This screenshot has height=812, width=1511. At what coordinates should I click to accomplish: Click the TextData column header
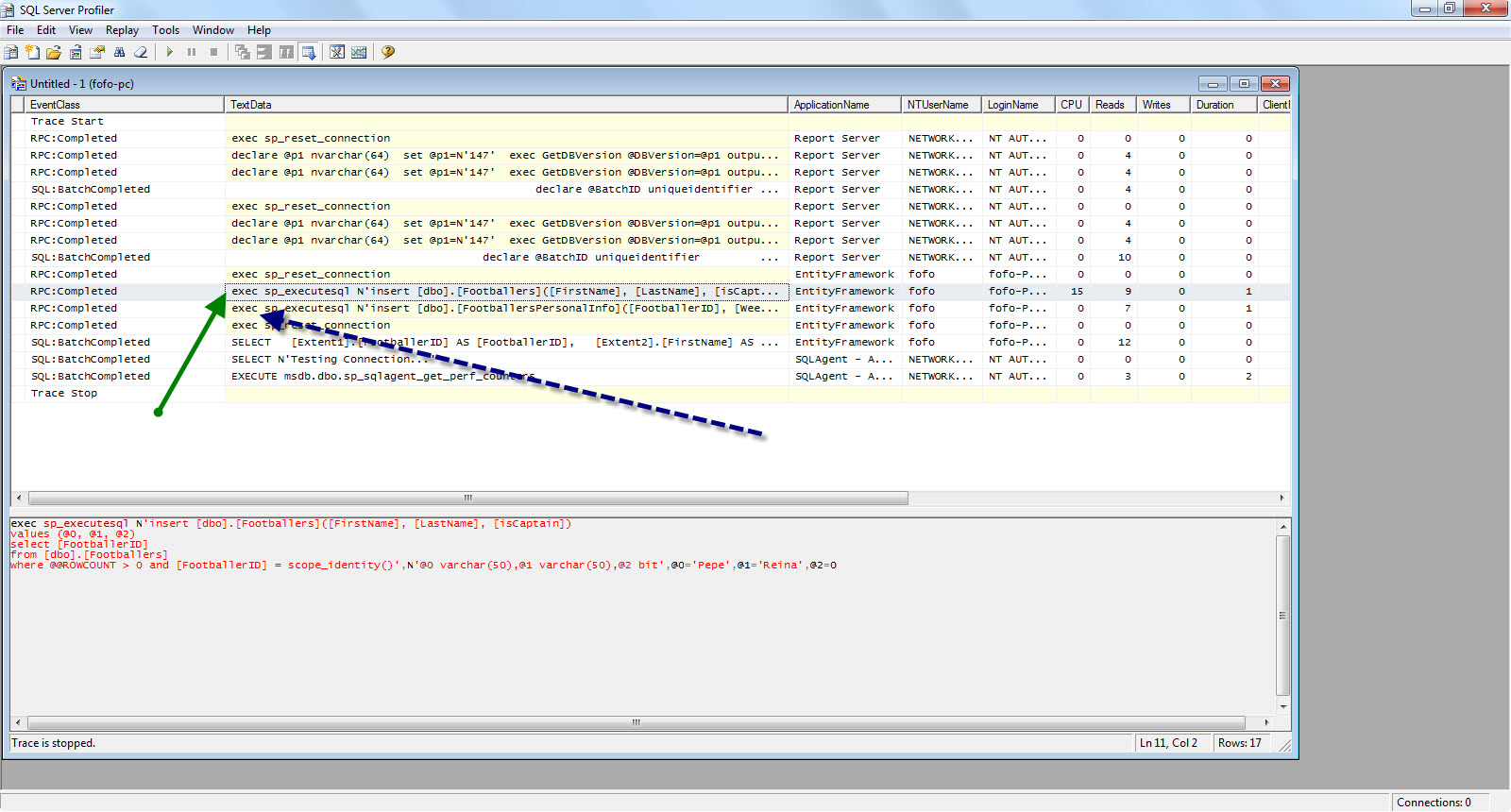coord(506,105)
